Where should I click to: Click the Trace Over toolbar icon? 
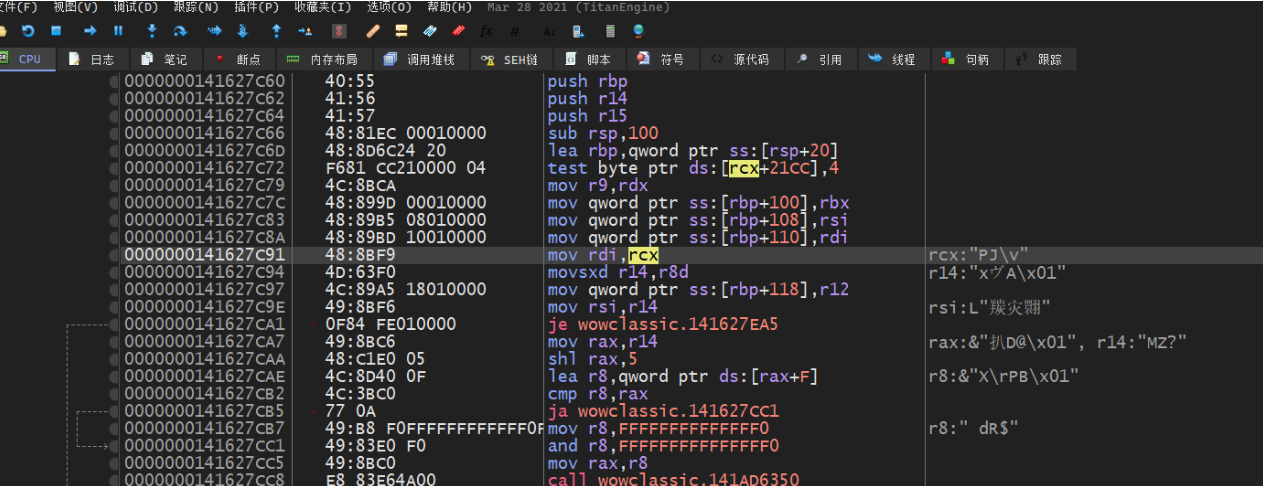tap(242, 31)
